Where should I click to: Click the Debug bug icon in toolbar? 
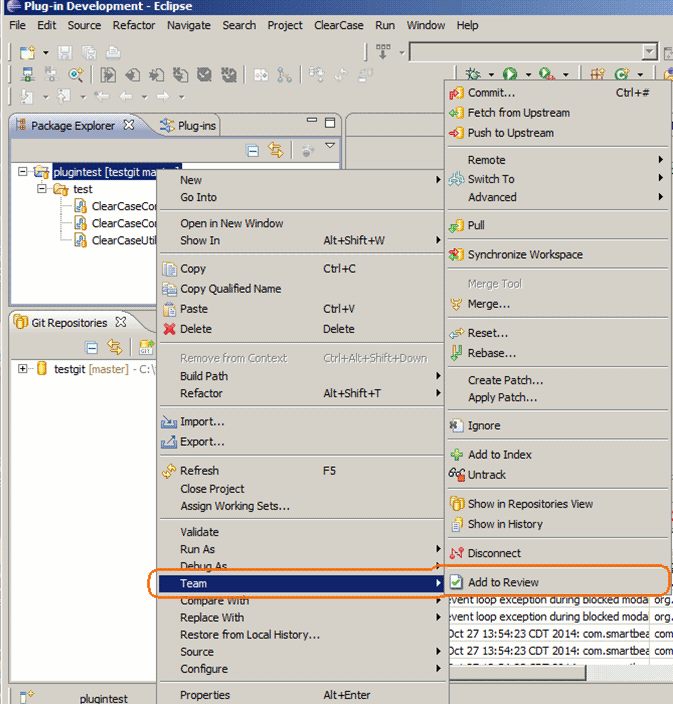pos(473,74)
